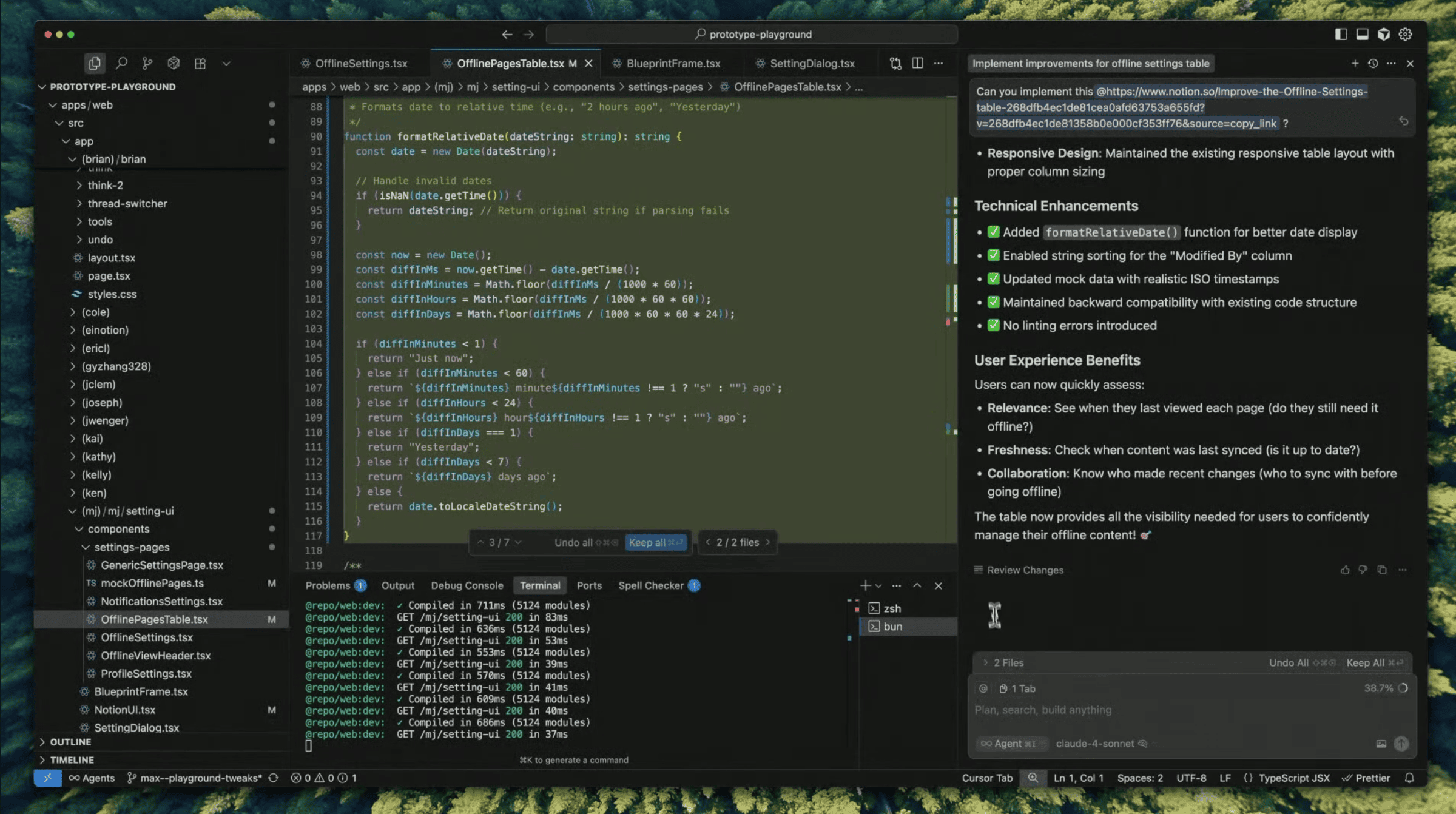Click thumbs up on the response
The image size is (1456, 814).
click(1345, 570)
